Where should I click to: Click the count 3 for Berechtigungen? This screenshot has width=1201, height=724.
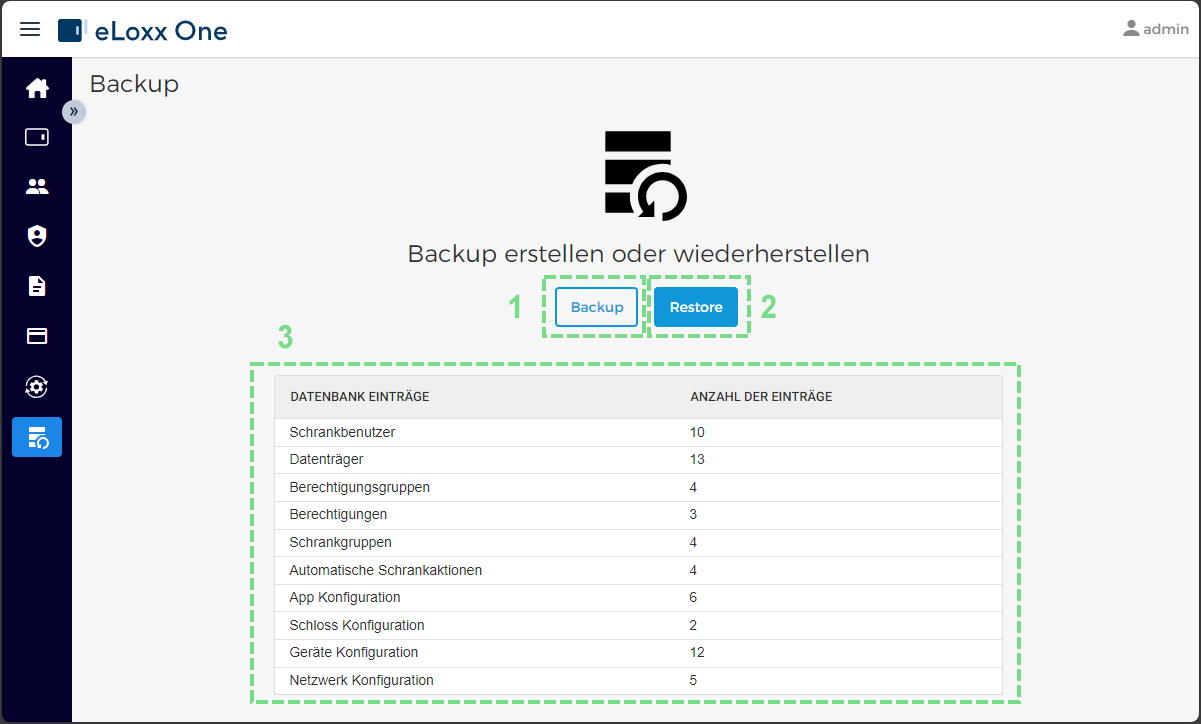[693, 515]
